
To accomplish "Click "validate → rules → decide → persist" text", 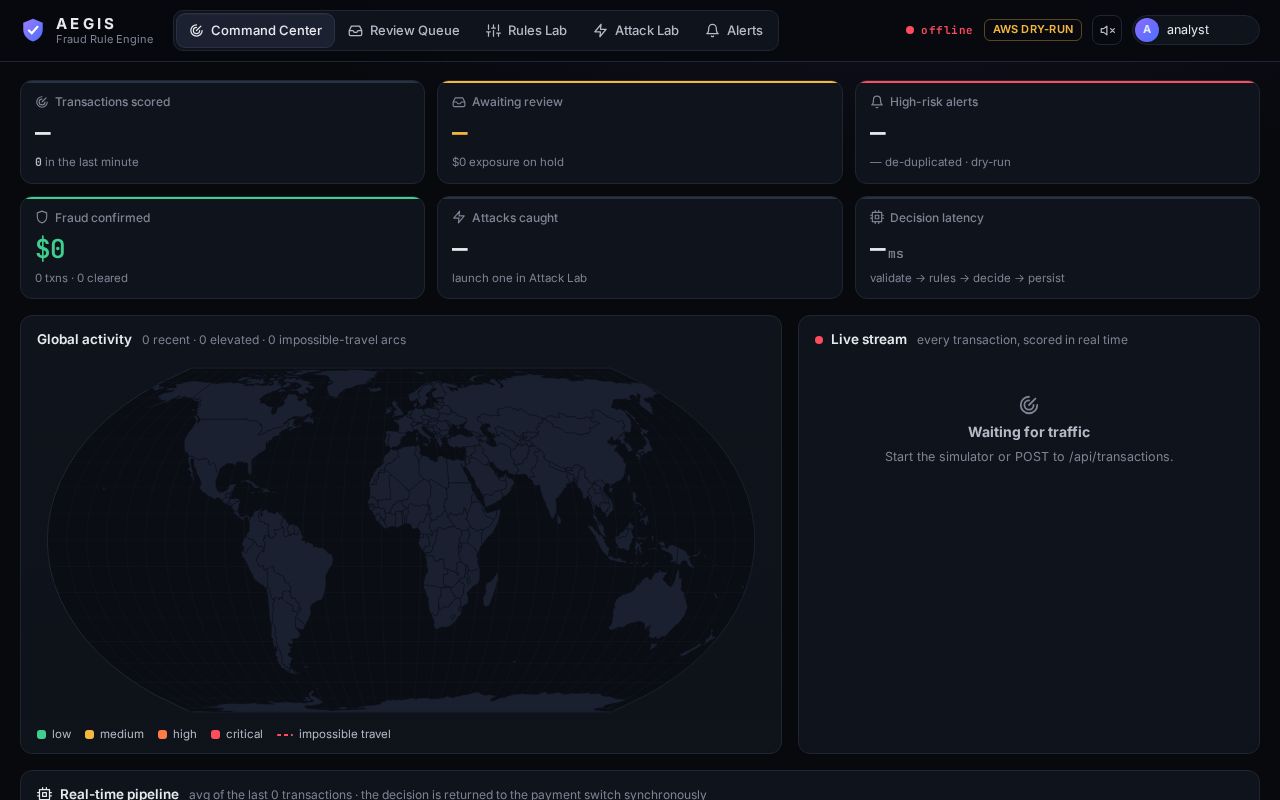I will (x=967, y=278).
